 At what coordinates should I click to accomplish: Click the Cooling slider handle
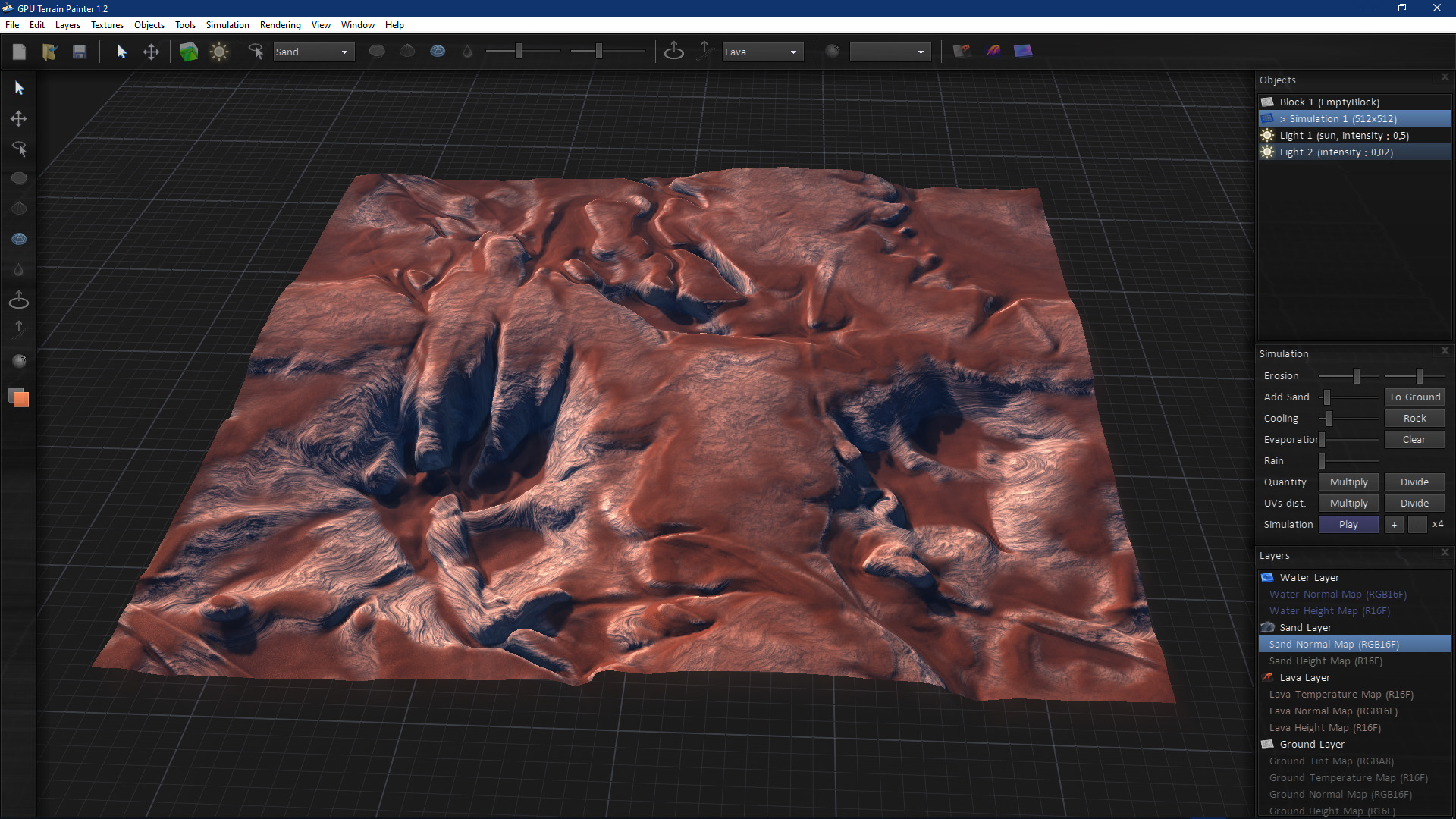click(1329, 419)
